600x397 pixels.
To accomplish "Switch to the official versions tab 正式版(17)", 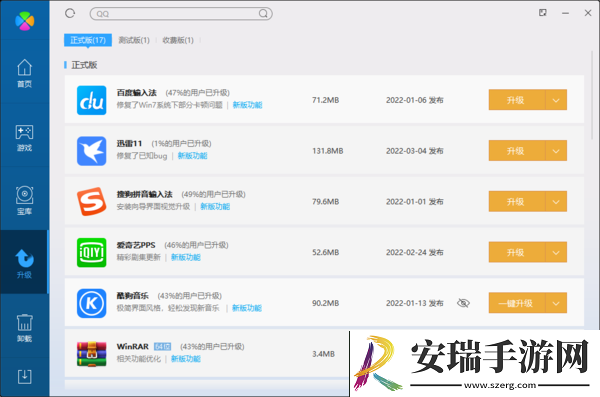I will point(88,40).
